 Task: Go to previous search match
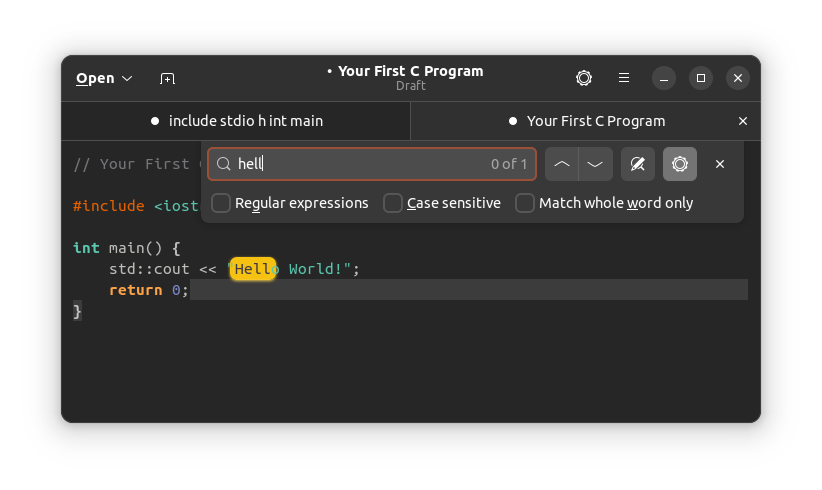pos(561,164)
